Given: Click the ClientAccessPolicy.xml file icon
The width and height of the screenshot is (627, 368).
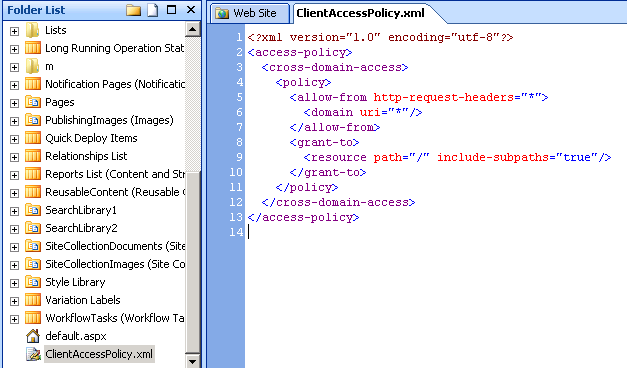Looking at the screenshot, I should (33, 354).
